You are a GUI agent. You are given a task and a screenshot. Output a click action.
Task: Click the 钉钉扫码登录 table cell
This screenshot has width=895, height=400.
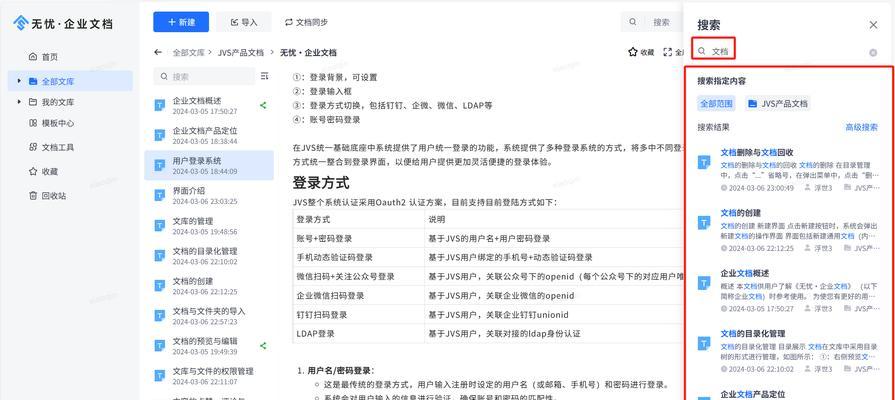click(358, 314)
